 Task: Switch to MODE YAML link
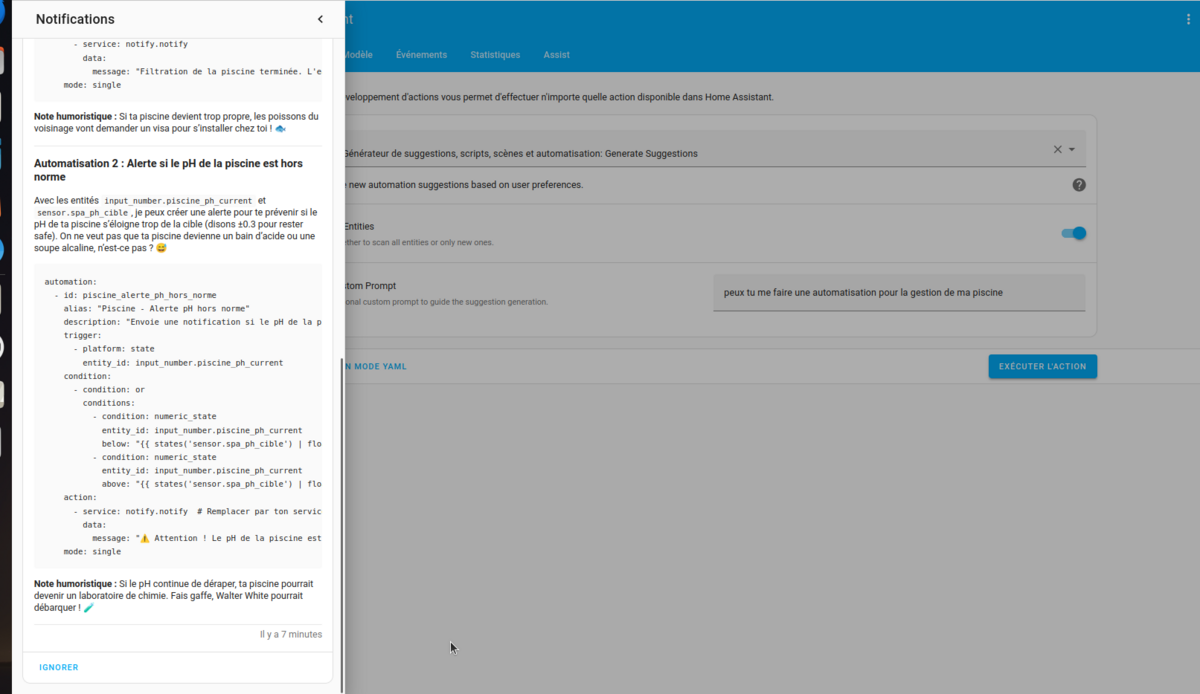(x=376, y=367)
